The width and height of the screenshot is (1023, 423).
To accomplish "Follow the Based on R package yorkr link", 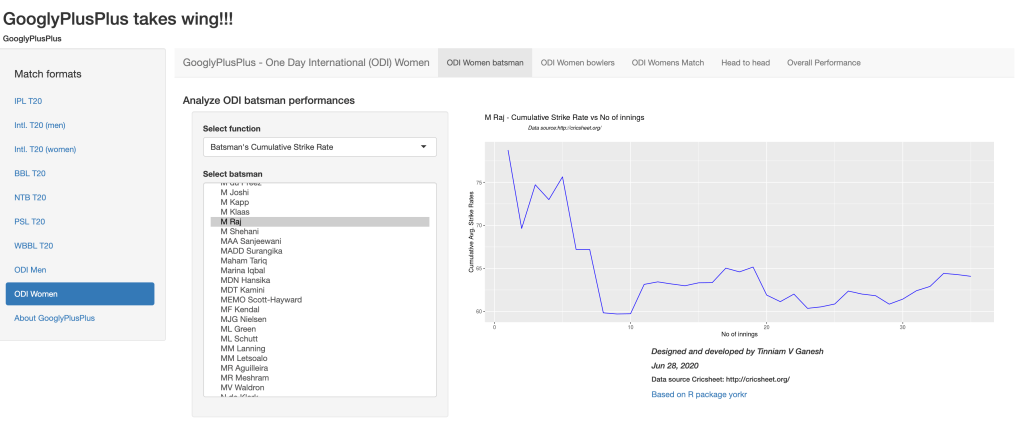I will click(699, 395).
